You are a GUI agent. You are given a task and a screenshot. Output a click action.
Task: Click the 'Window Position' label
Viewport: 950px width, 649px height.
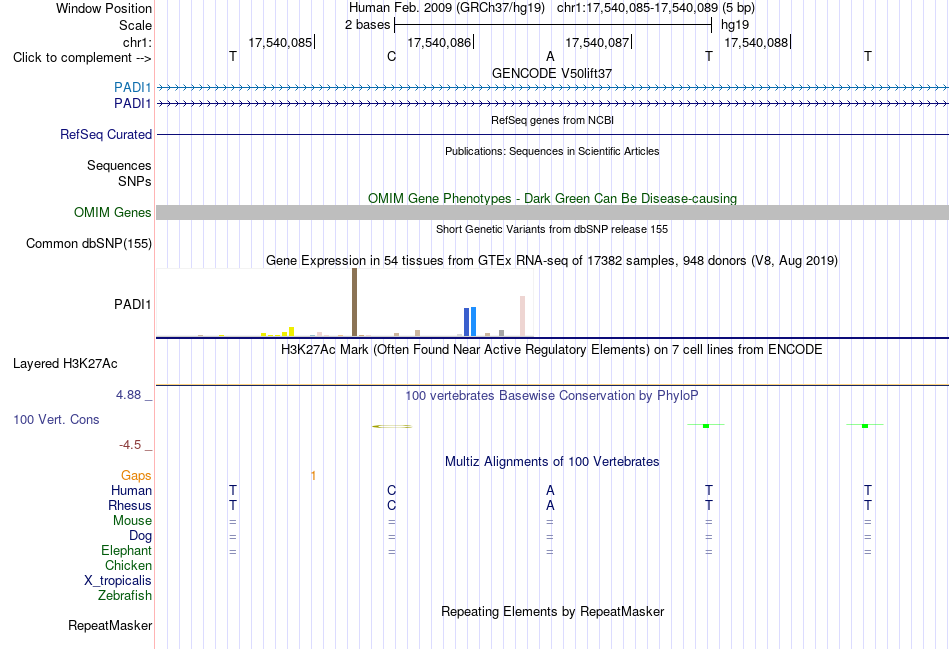(104, 8)
